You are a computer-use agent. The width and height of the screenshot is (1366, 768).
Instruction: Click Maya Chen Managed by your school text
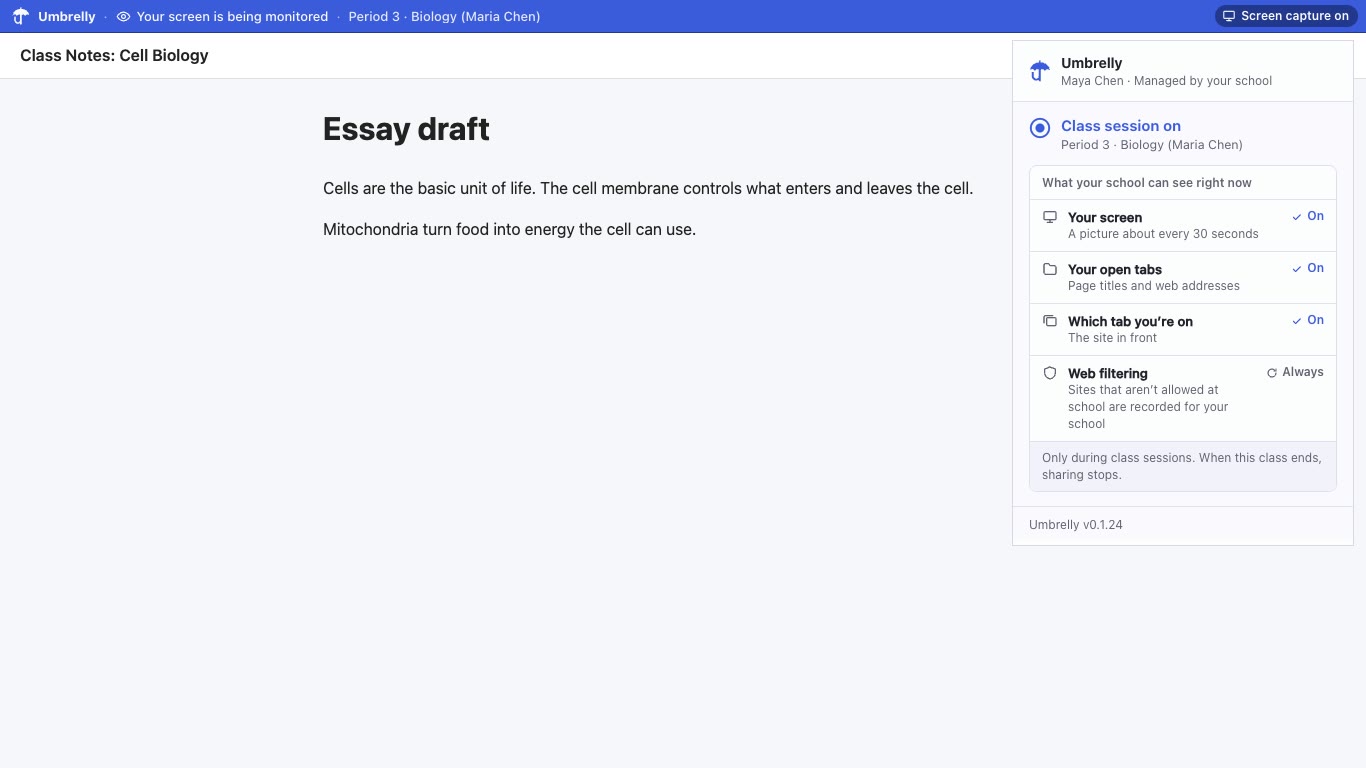pos(1166,81)
